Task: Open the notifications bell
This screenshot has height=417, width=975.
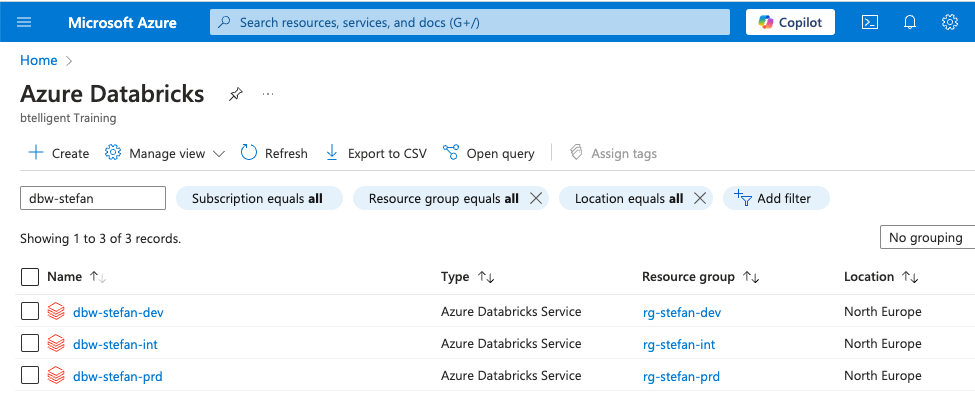Action: (910, 22)
